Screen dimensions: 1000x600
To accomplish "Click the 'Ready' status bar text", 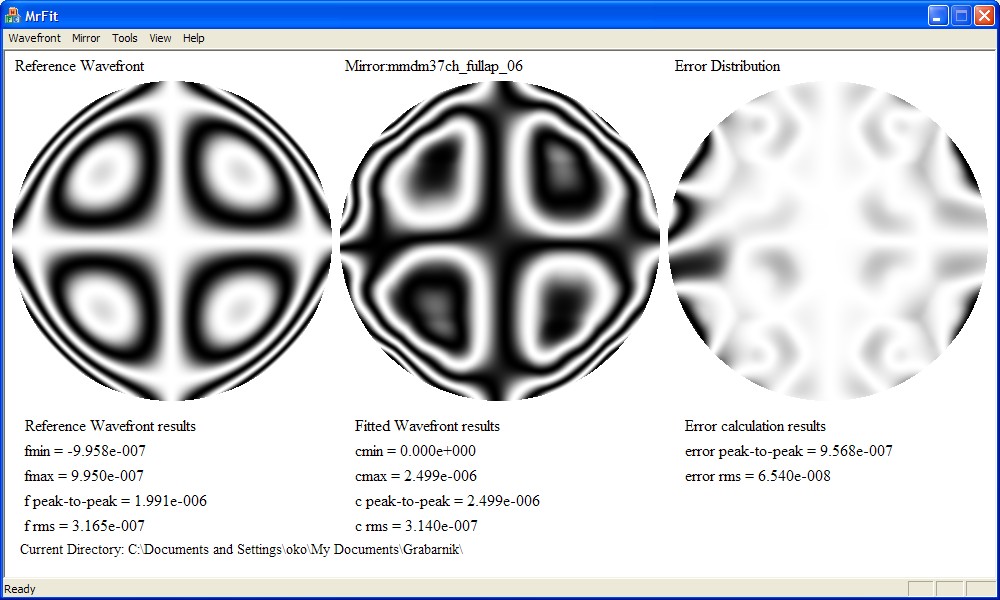I will [20, 589].
